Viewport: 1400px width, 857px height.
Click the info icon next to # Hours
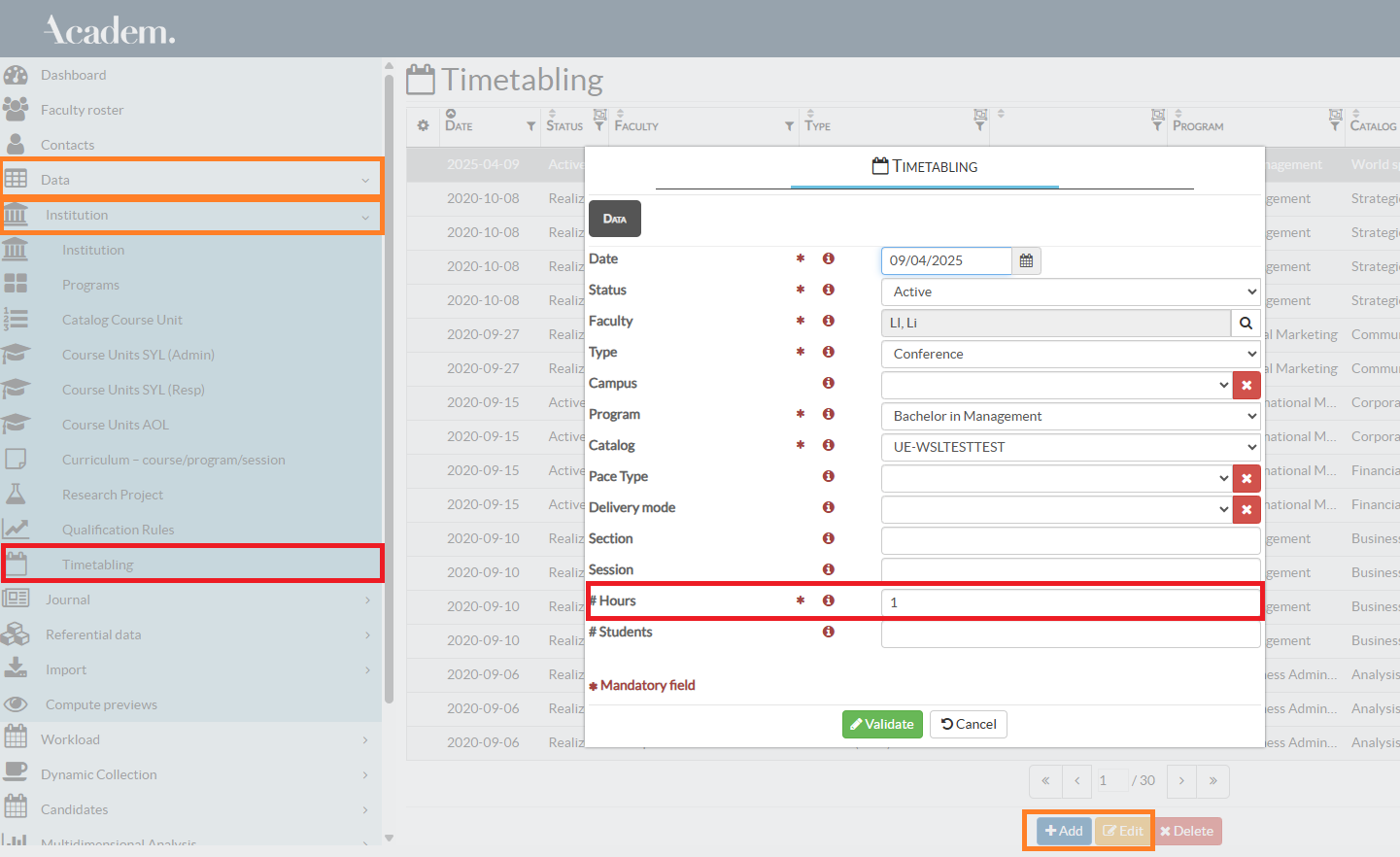[x=829, y=600]
